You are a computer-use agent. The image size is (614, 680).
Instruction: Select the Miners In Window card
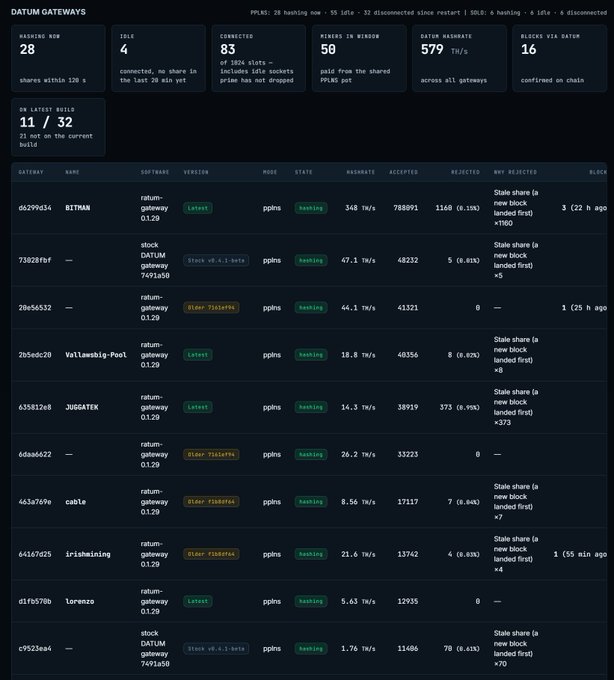click(359, 58)
